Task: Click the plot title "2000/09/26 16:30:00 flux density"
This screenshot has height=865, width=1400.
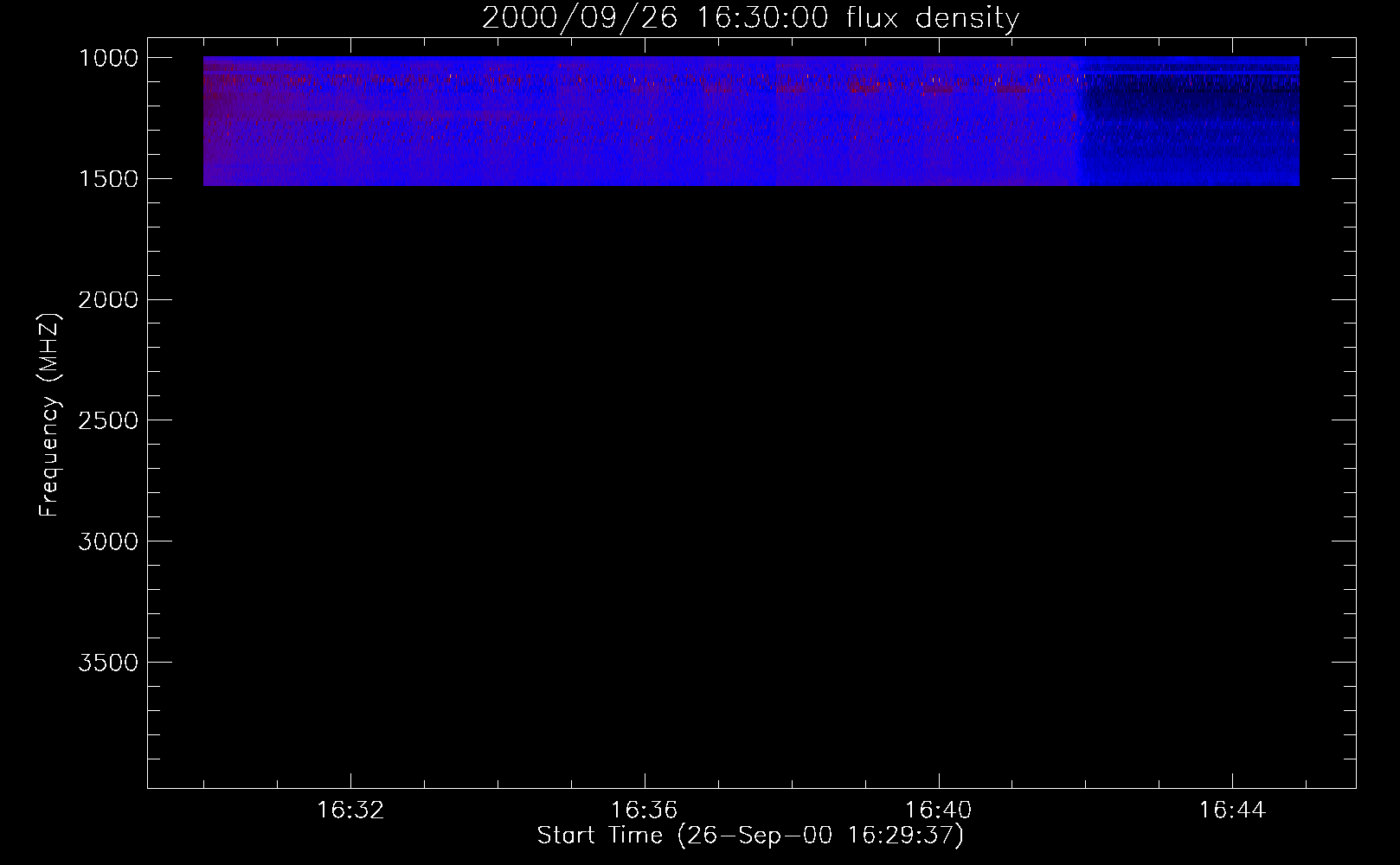Action: (x=750, y=18)
